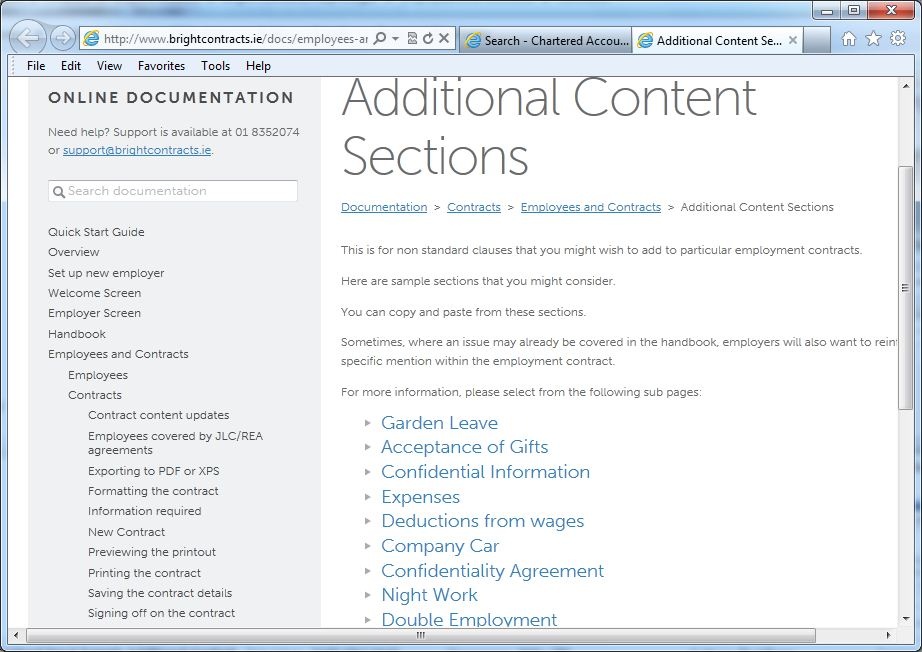The width and height of the screenshot is (922, 652).
Task: Click the vertical scrollbar thumb
Action: tap(906, 288)
